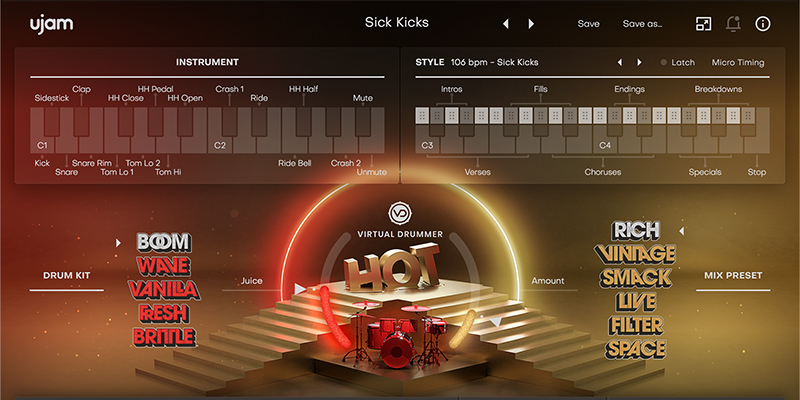Select SPACE mix preset
The width and height of the screenshot is (800, 400).
[x=636, y=349]
